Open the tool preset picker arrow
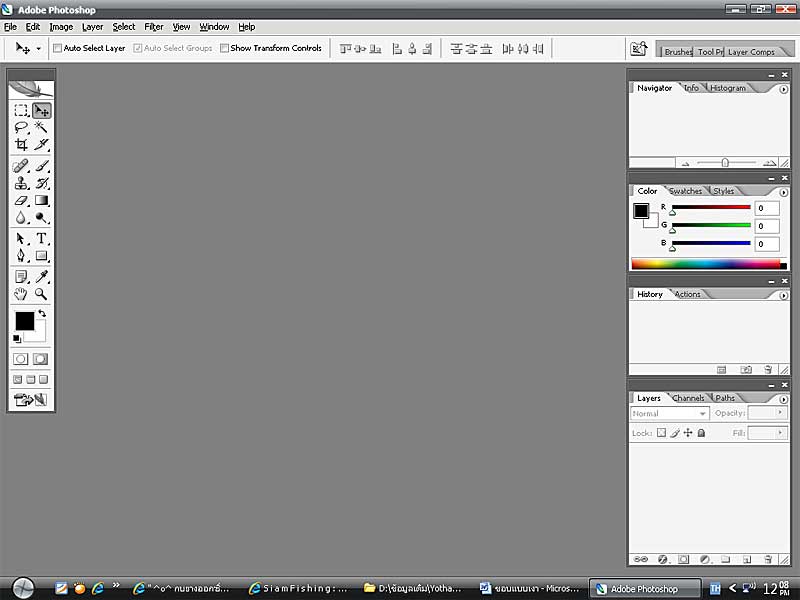Viewport: 800px width, 600px height. (38, 49)
